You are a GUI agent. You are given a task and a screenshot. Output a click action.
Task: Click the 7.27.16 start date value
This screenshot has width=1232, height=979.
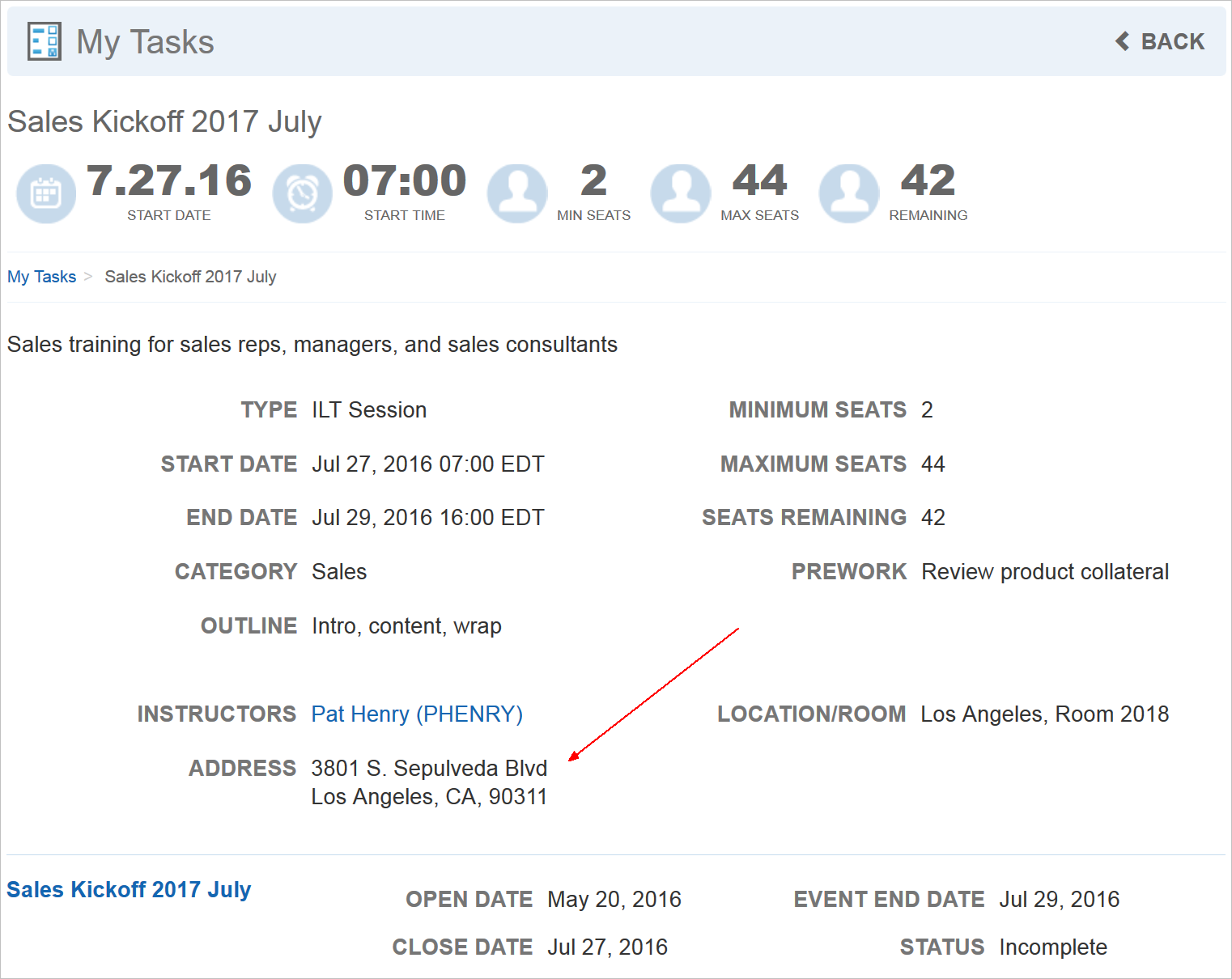(168, 180)
